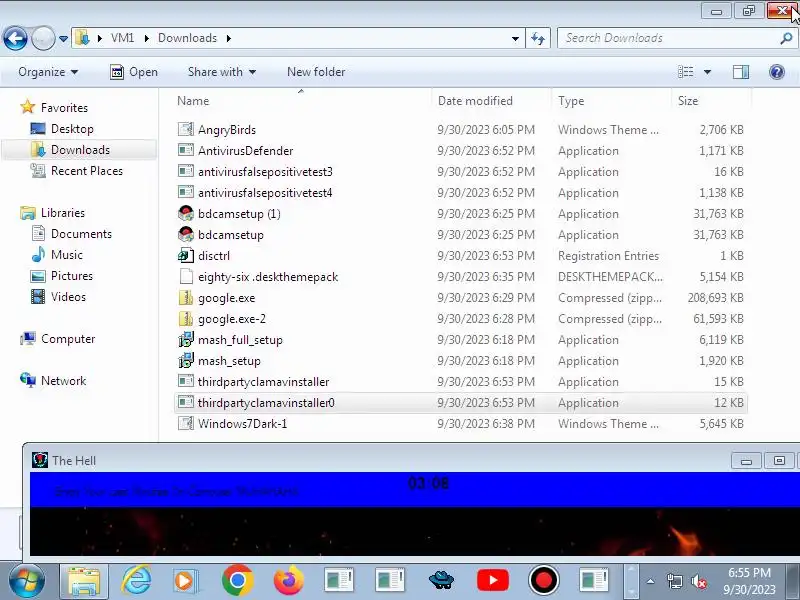
Task: Select antivirusfalsepositivetest3 file icon
Action: (x=186, y=171)
